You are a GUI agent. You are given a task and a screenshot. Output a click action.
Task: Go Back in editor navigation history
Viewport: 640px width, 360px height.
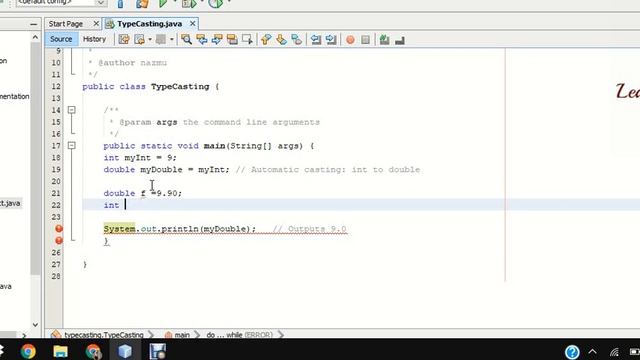click(x=140, y=39)
